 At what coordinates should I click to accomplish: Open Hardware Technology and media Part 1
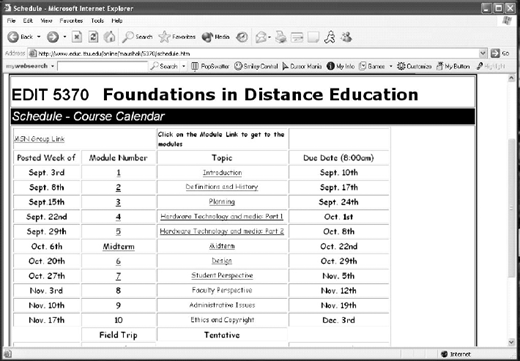[222, 216]
